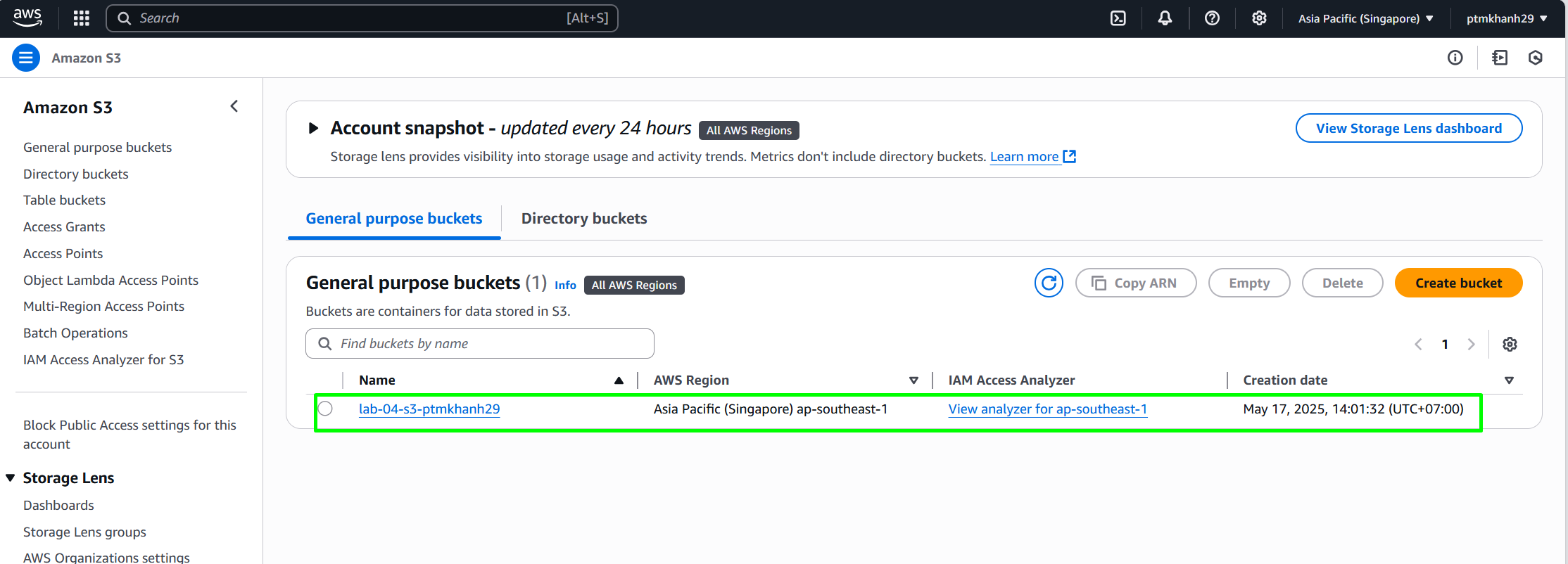Open Access Points in the sidebar
The height and width of the screenshot is (564, 1568).
(x=63, y=253)
